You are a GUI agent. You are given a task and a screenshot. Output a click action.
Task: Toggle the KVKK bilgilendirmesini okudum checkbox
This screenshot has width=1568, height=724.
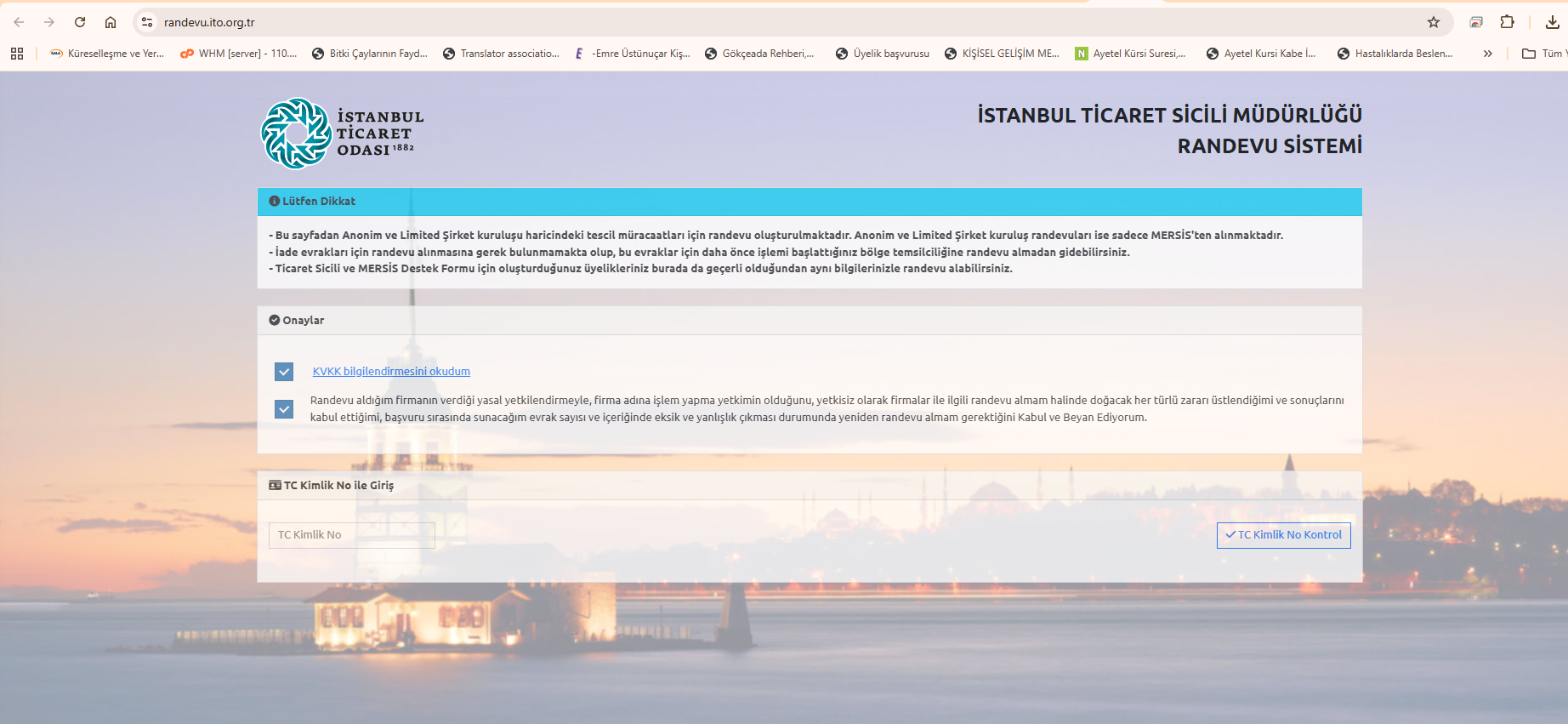(284, 372)
